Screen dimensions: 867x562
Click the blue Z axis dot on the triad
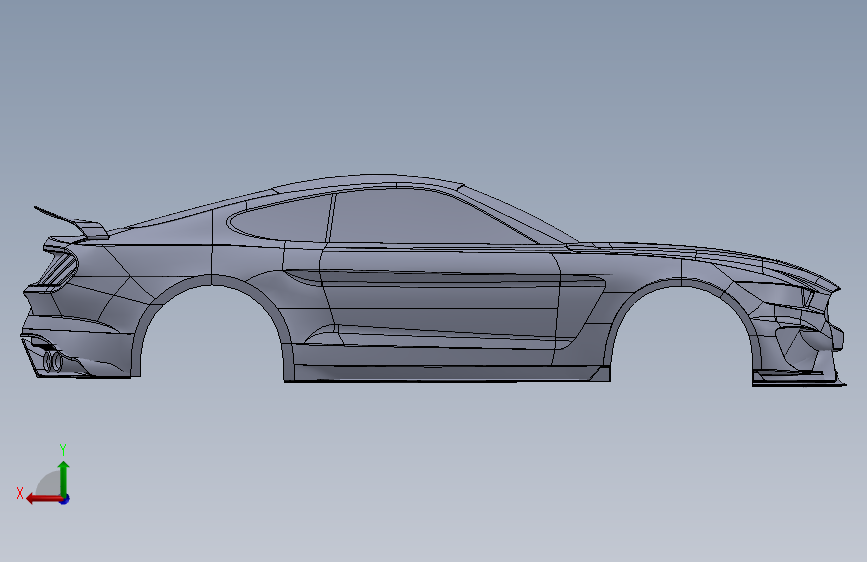(x=65, y=499)
